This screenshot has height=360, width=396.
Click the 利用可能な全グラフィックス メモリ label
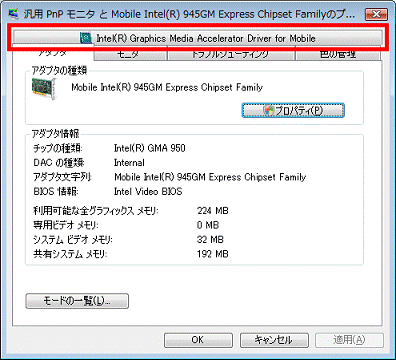96,211
